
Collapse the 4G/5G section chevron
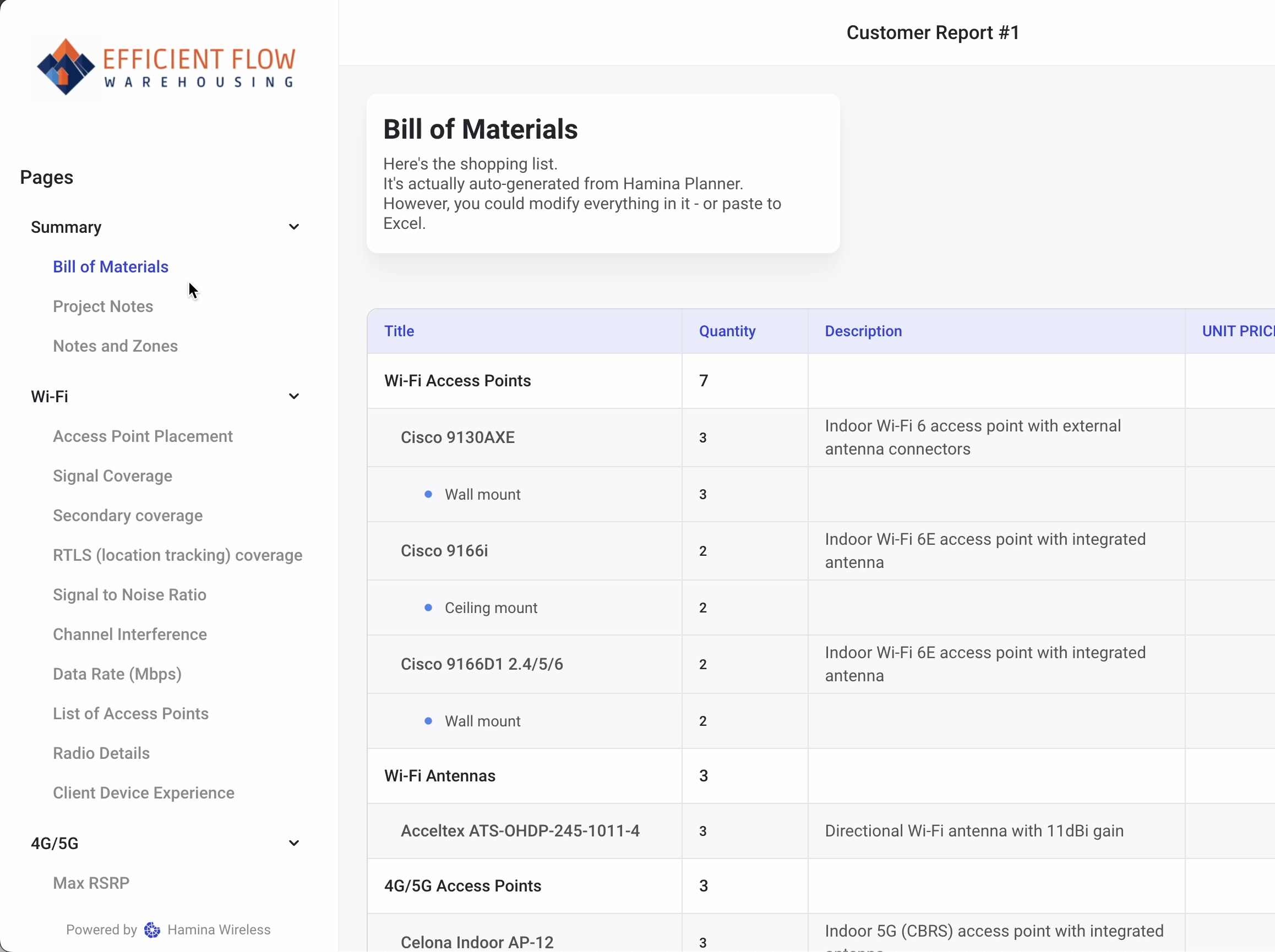pos(294,843)
